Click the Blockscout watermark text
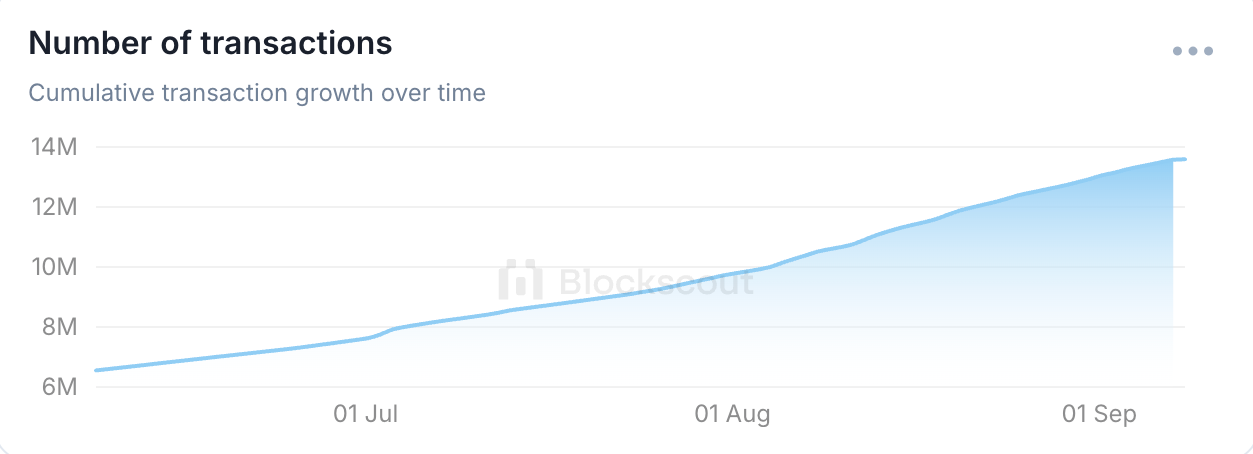The image size is (1253, 454). click(656, 281)
